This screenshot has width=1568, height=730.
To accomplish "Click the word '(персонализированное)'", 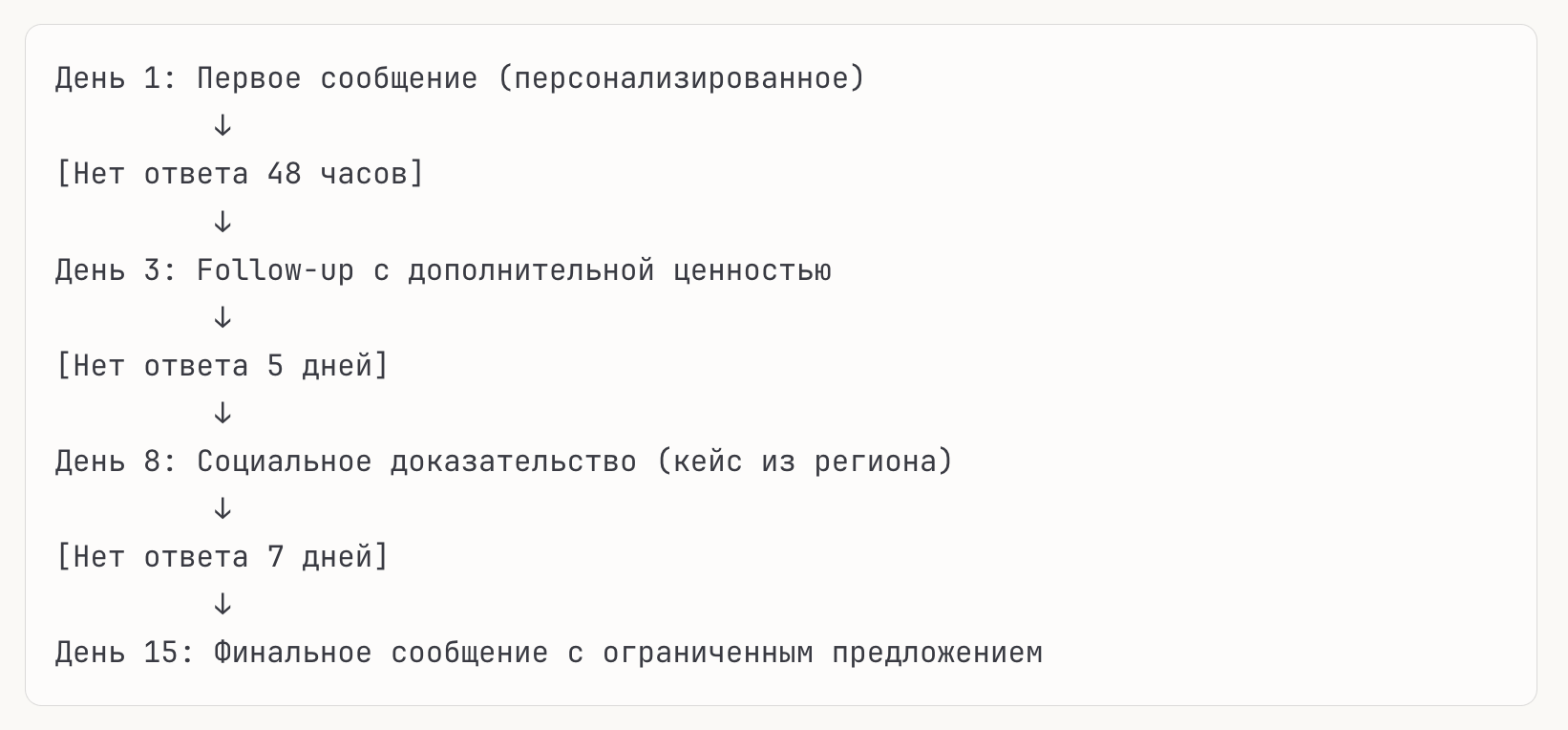I will point(681,78).
